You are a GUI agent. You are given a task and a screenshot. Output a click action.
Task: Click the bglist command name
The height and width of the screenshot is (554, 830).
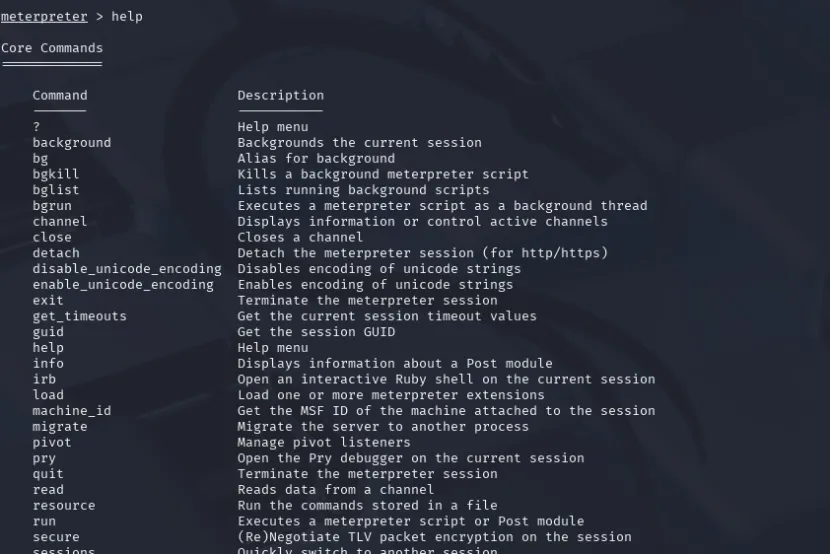56,190
